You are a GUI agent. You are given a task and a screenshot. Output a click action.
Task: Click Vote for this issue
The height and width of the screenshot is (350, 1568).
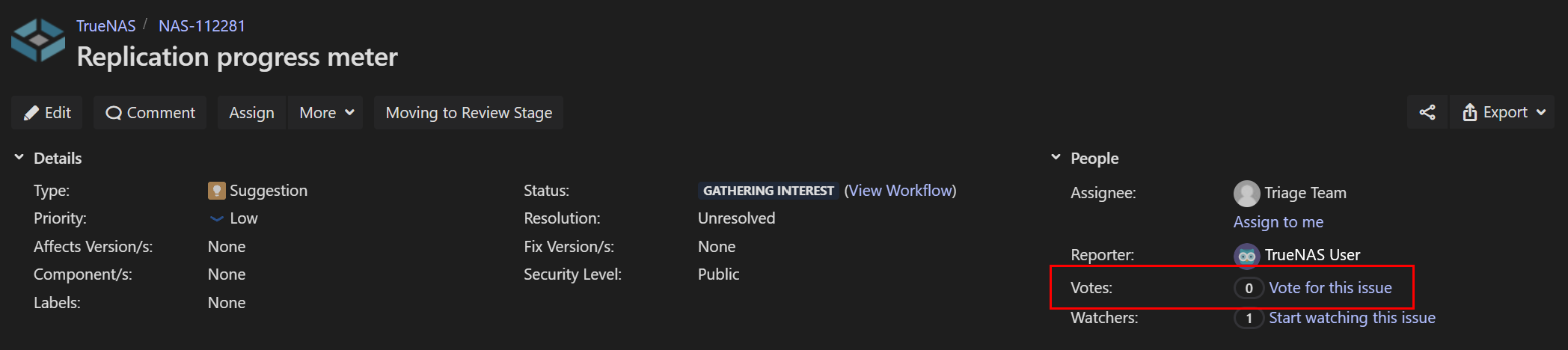tap(1330, 288)
